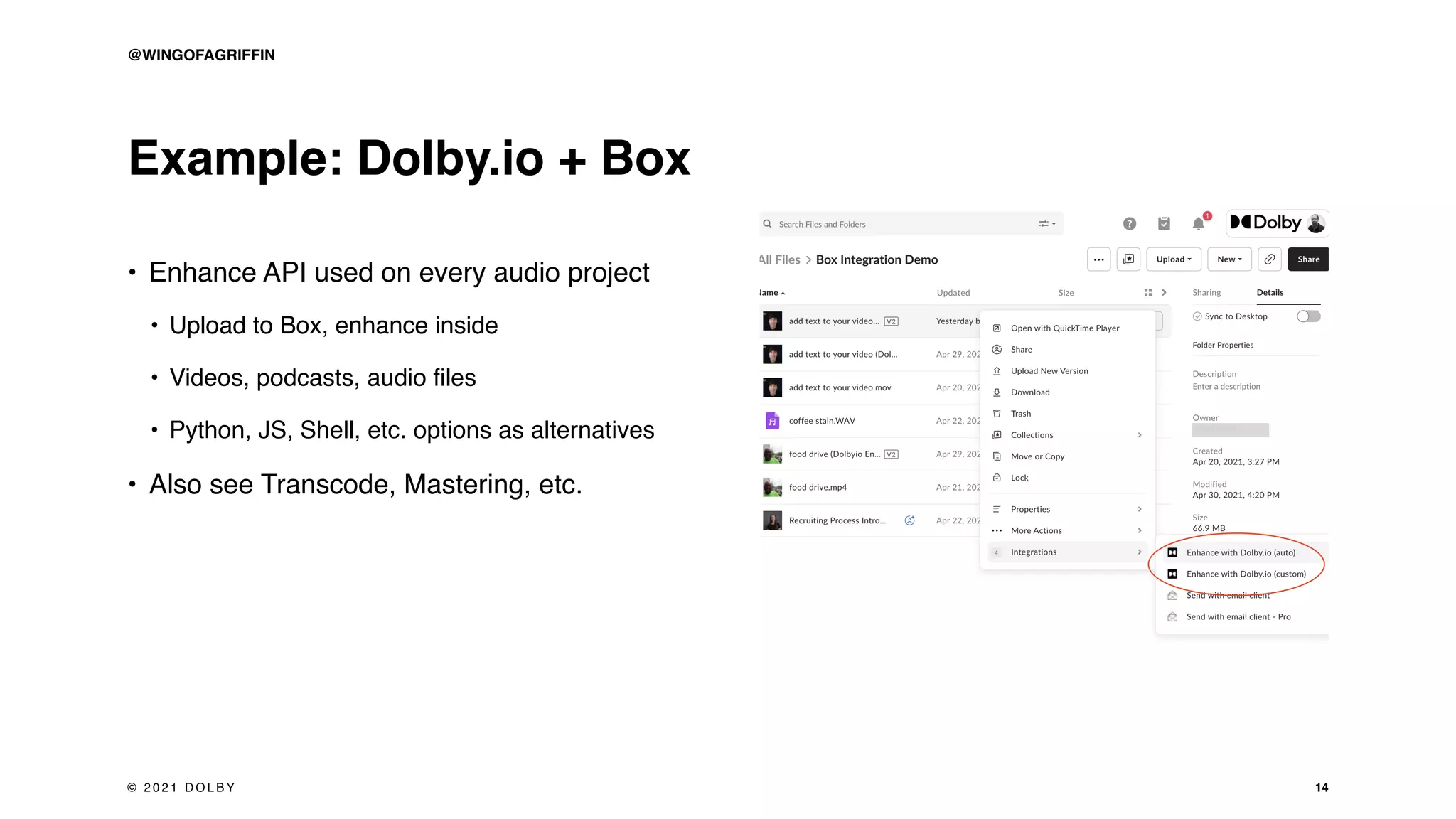Click the magnifier search icon
This screenshot has height=819, width=1456.
[767, 224]
